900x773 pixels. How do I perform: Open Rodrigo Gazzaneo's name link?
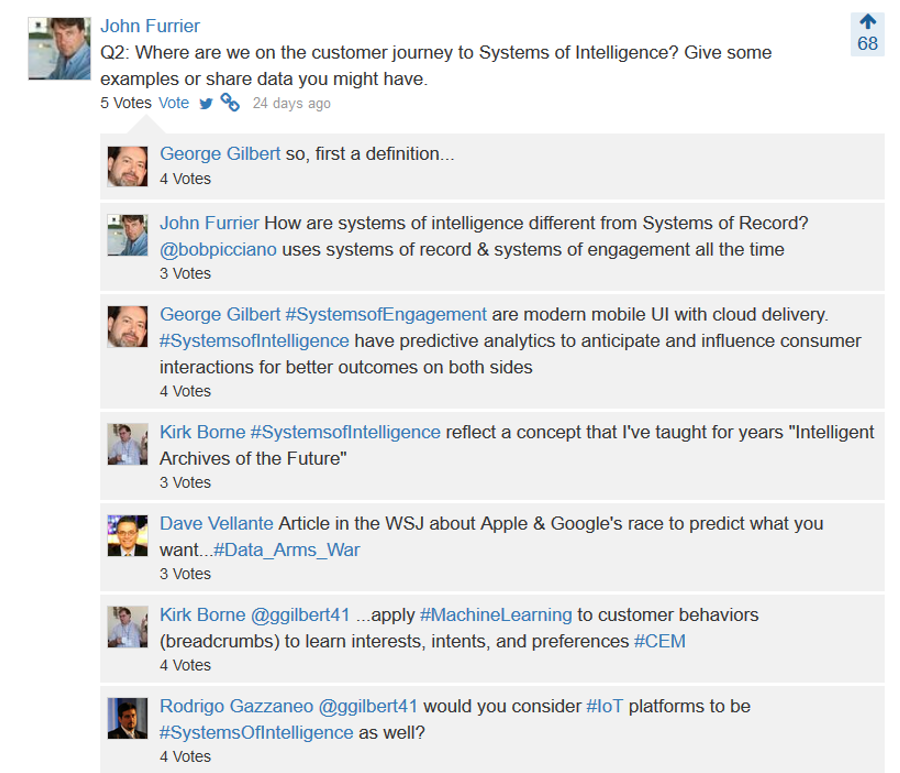pyautogui.click(x=236, y=706)
